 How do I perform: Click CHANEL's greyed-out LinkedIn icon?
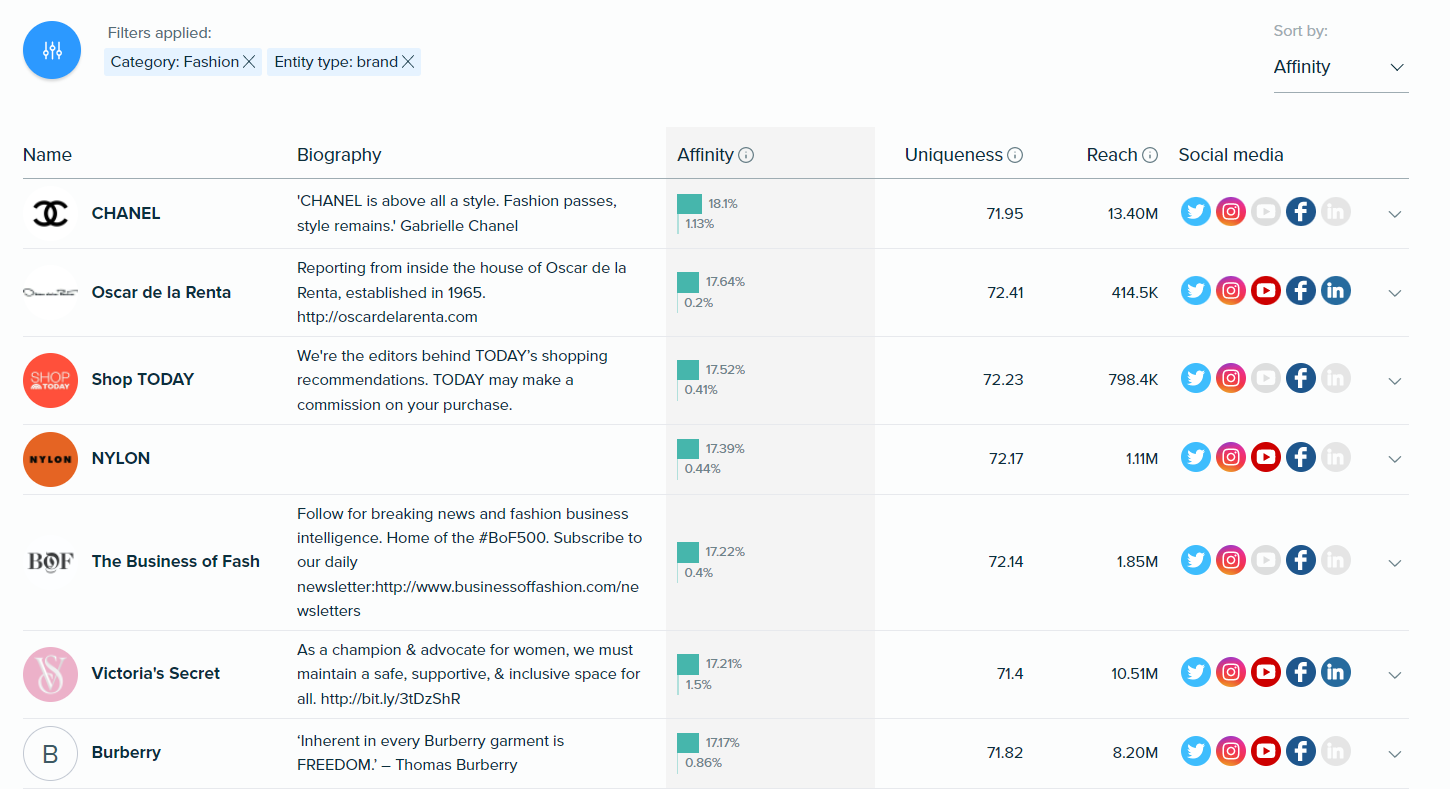coord(1335,212)
